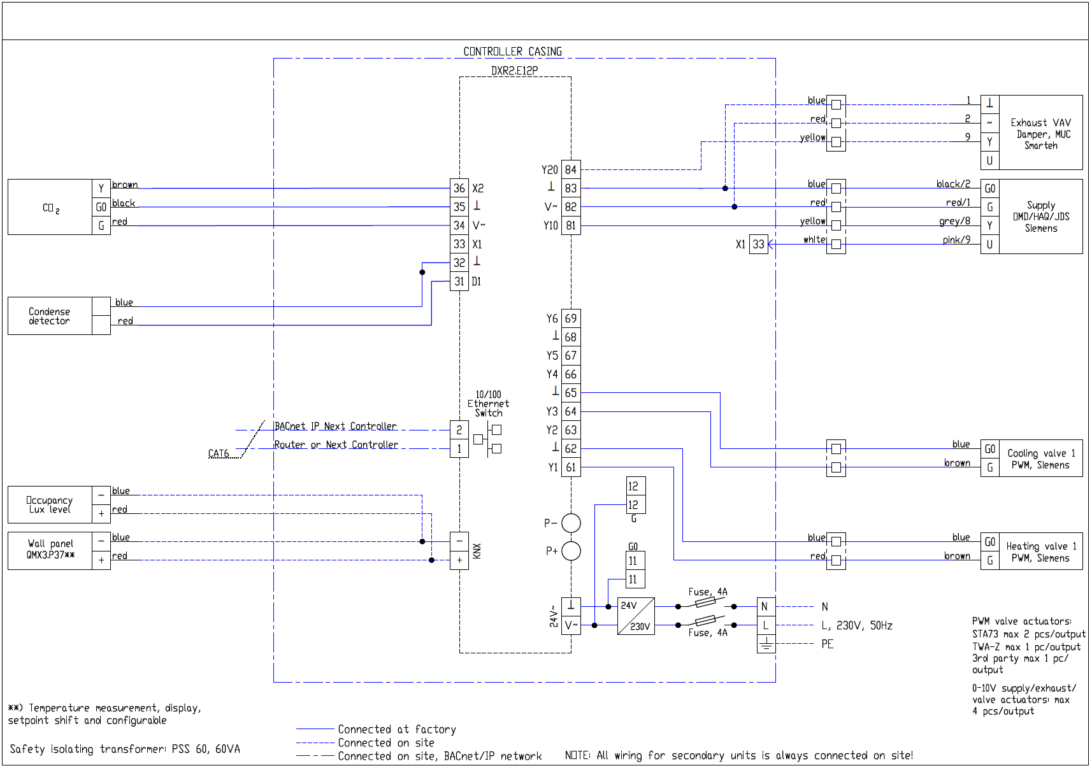Click terminal 33 labeled X1 near Supply block
Image resolution: width=1092 pixels, height=768 pixels.
(758, 245)
